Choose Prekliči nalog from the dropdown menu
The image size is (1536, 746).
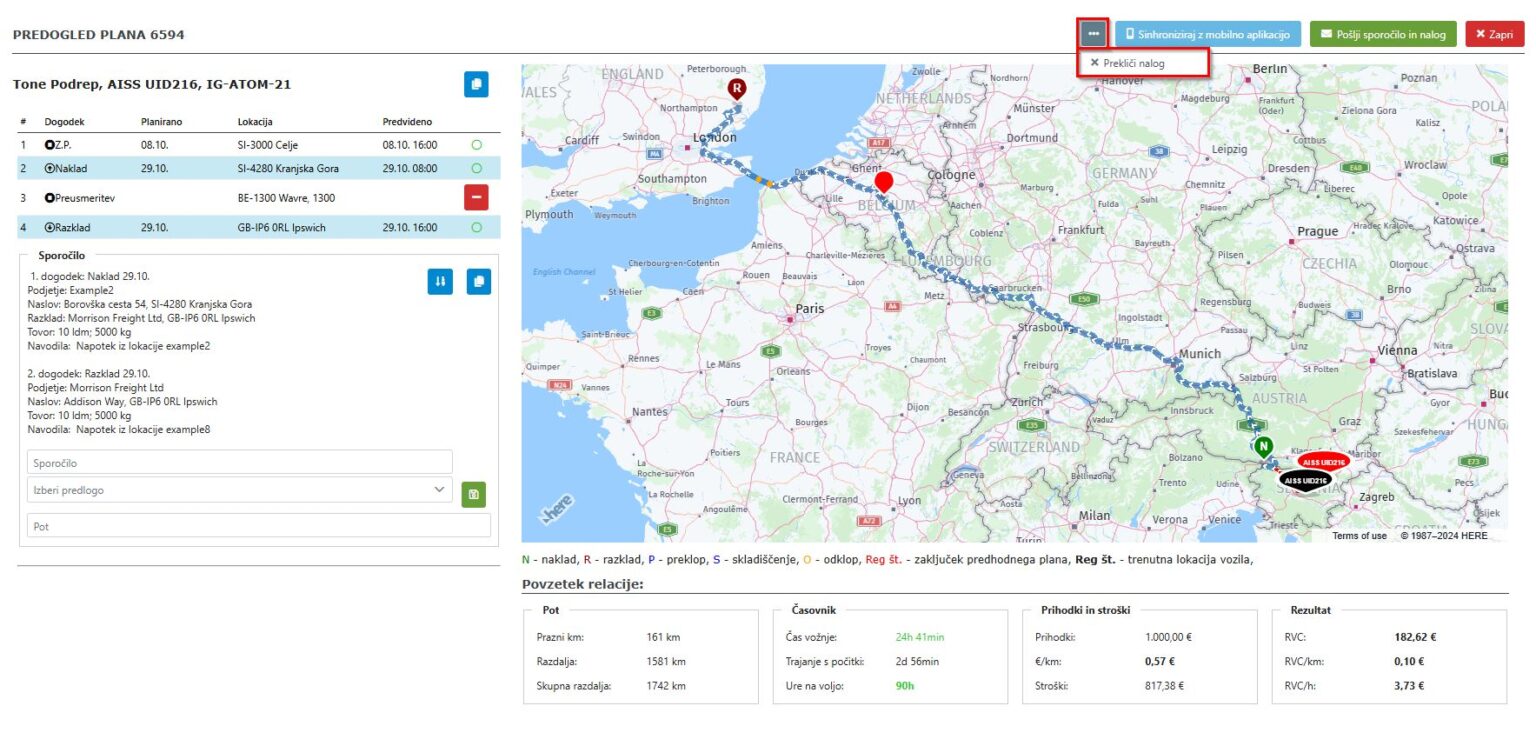point(1133,63)
